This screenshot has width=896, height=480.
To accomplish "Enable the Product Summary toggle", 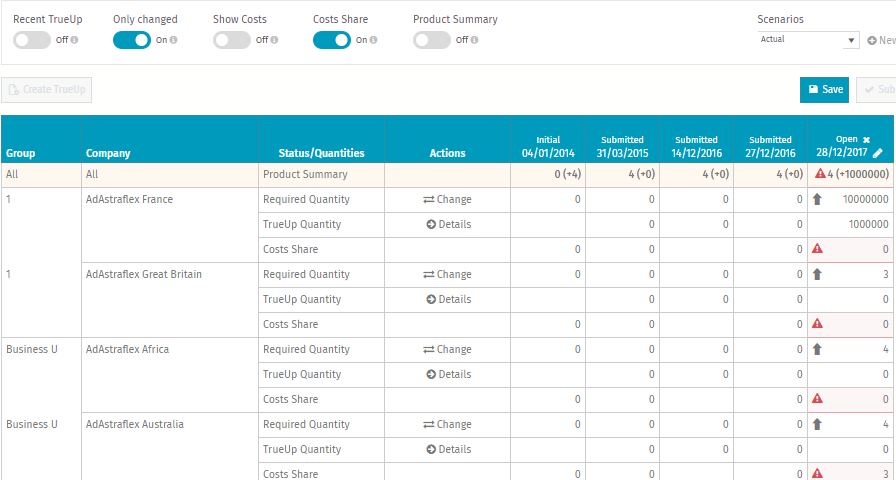I will coord(432,40).
